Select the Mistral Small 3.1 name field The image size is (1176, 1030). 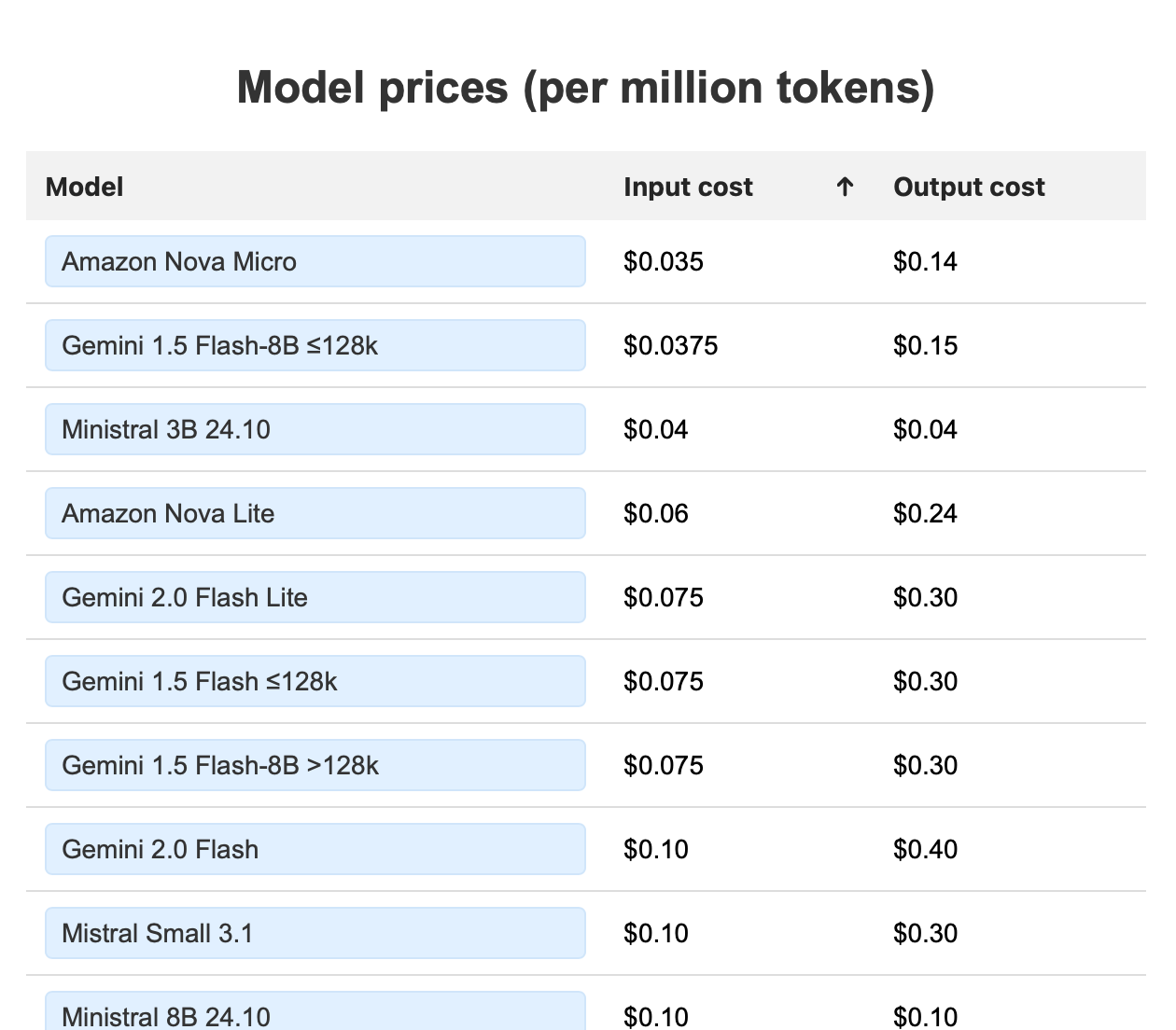coord(315,933)
